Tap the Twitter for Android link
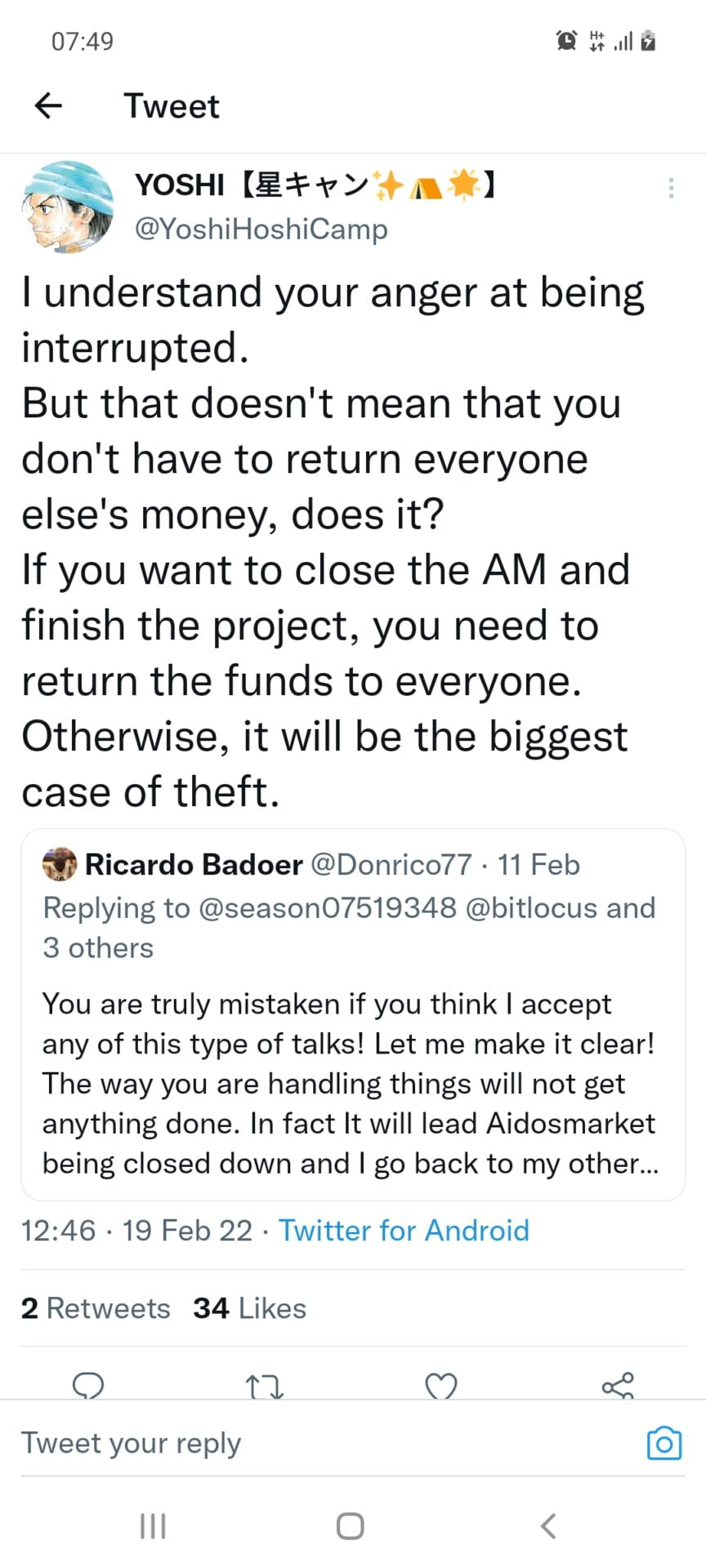 click(404, 1230)
